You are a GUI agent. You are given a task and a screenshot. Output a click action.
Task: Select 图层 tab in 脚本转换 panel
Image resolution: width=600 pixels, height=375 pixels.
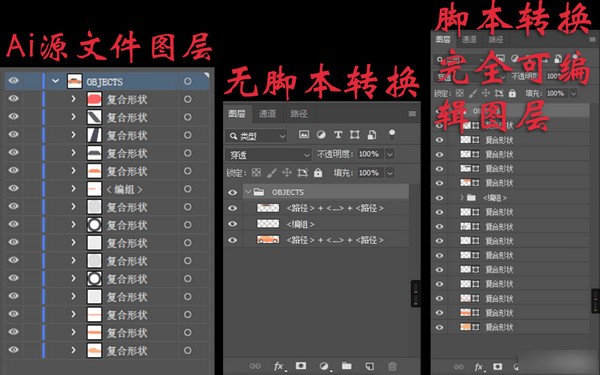pyautogui.click(x=443, y=39)
